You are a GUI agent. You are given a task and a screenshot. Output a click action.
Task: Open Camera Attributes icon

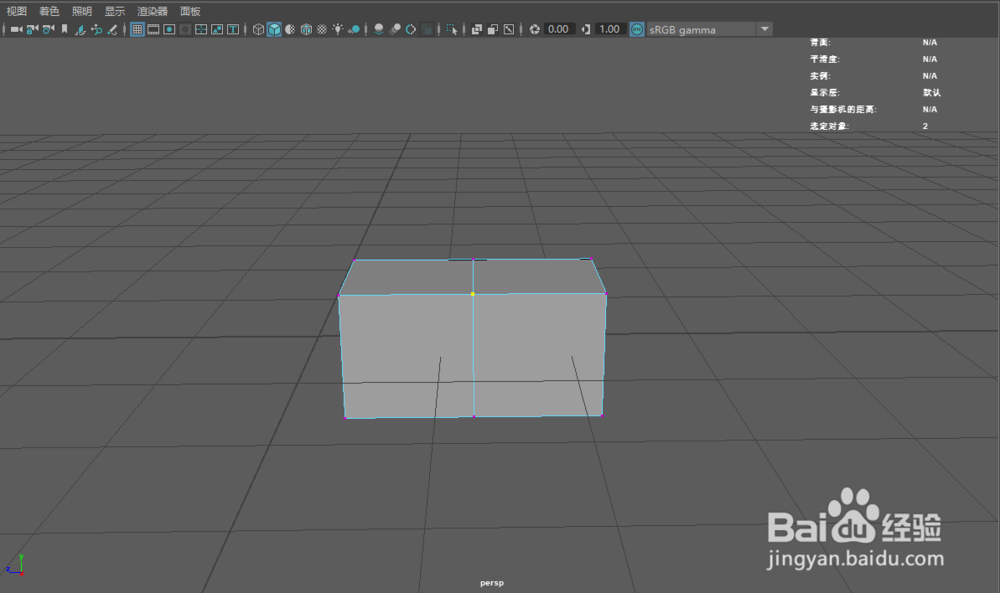[x=48, y=29]
